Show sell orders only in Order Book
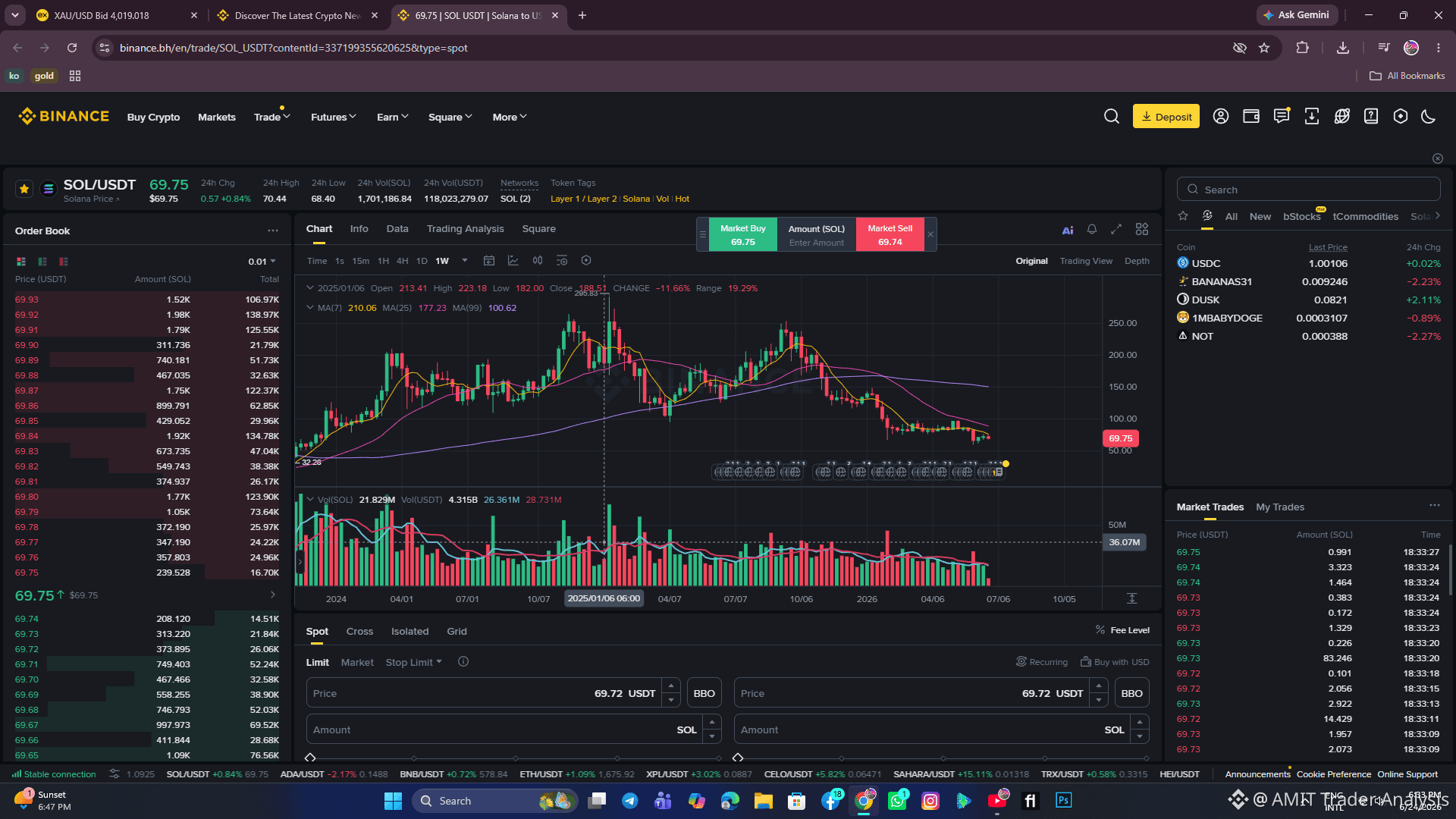 [64, 262]
